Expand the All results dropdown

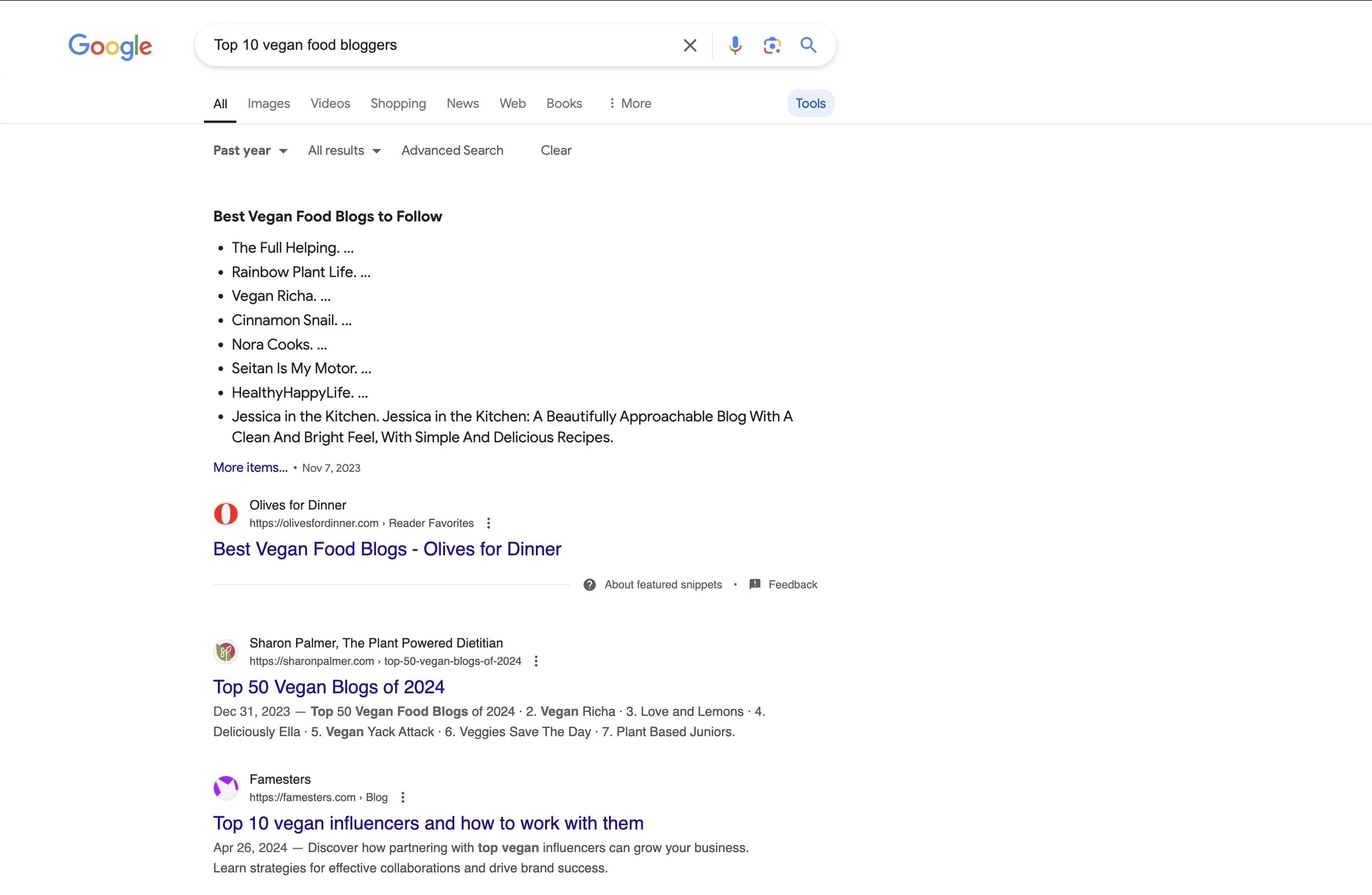tap(344, 151)
